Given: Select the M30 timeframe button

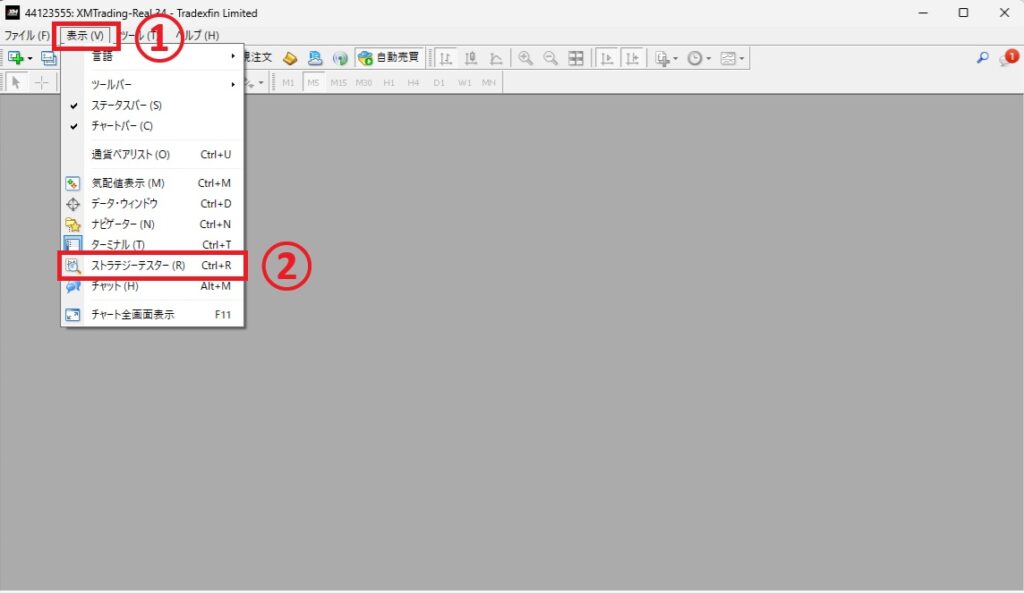Looking at the screenshot, I should [364, 82].
